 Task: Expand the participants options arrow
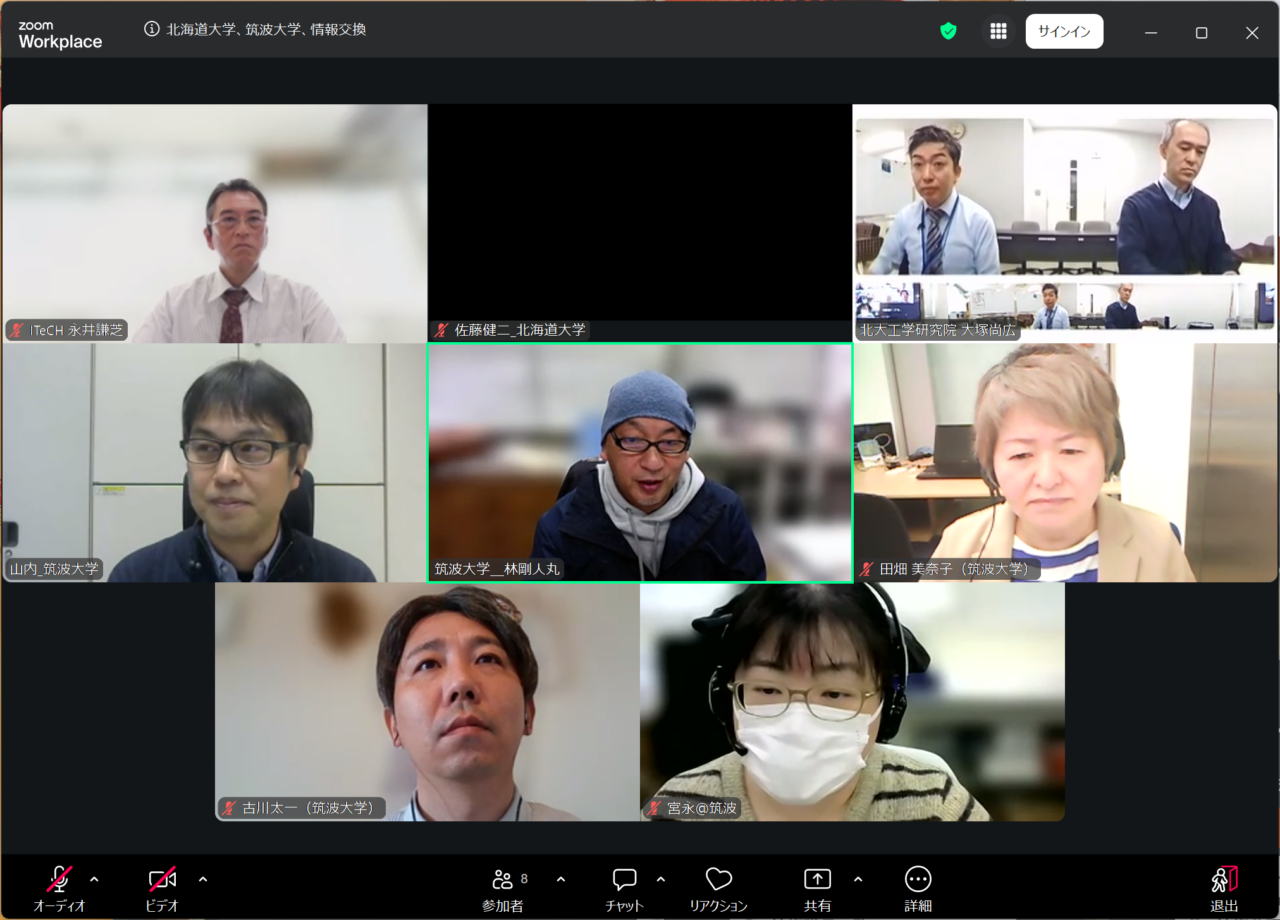[x=561, y=879]
